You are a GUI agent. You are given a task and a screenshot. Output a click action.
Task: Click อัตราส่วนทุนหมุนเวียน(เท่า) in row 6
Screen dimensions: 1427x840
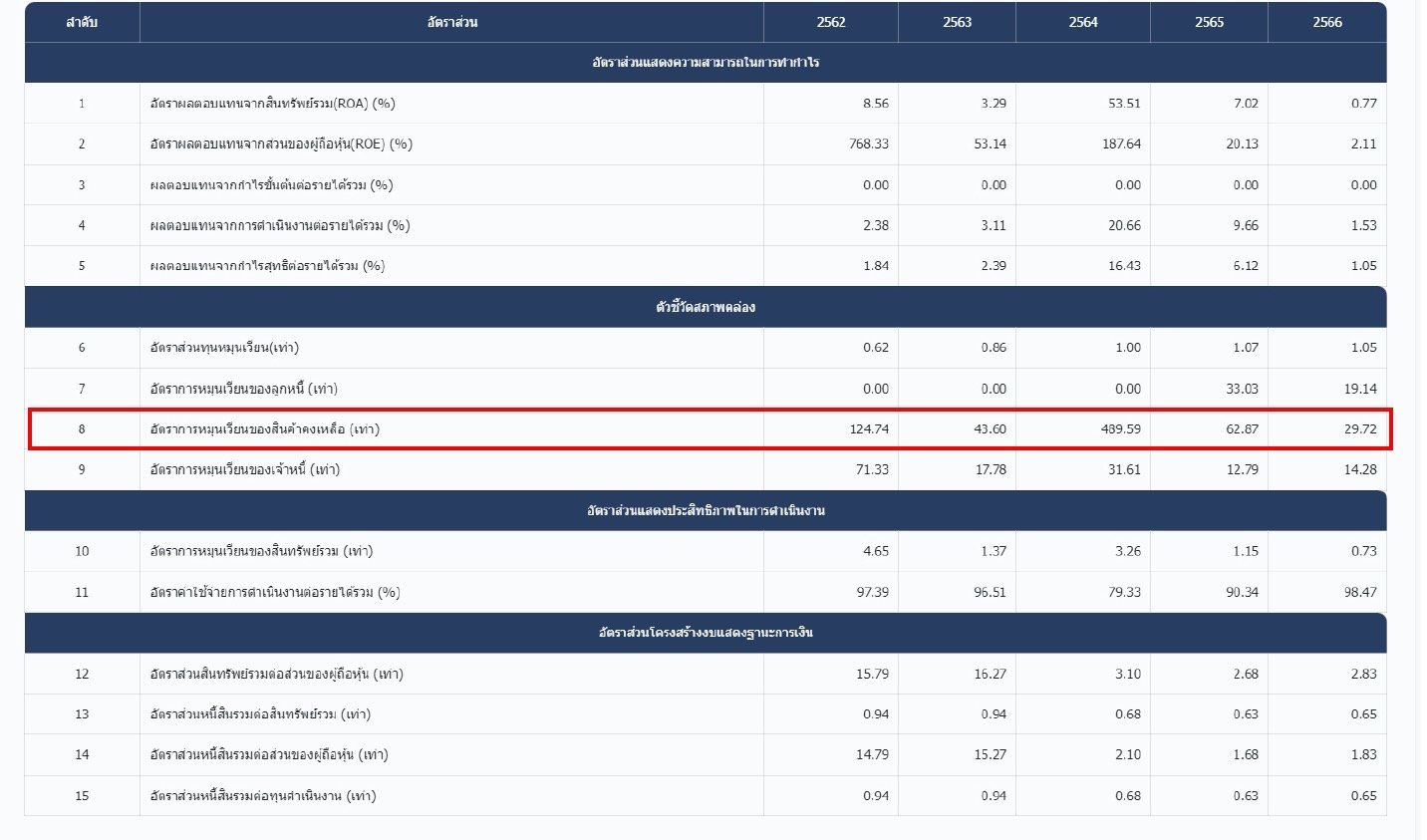click(x=224, y=348)
